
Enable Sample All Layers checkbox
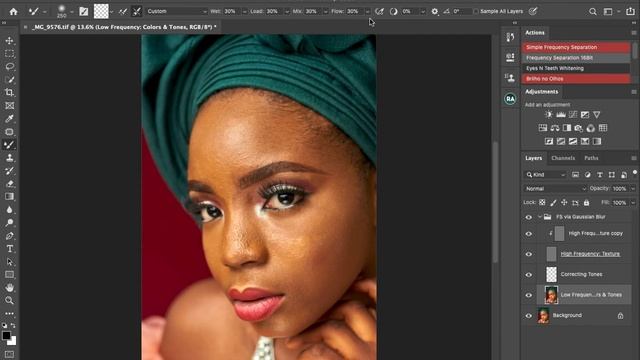pos(476,11)
